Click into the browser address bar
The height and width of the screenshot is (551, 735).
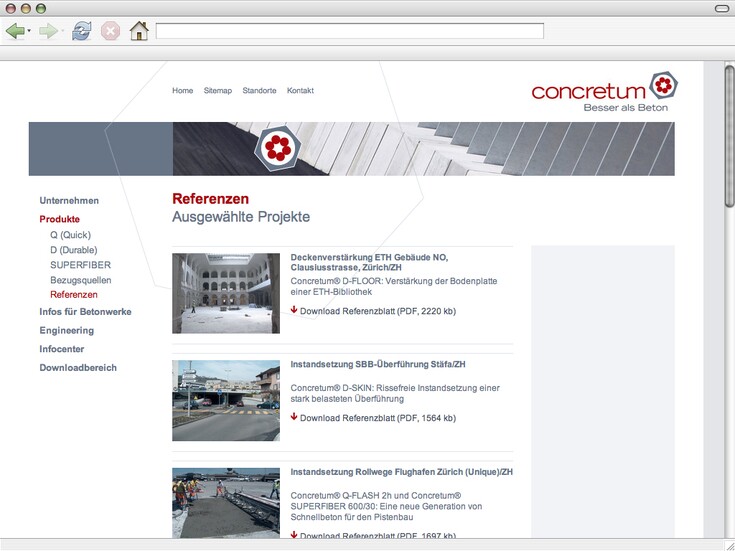[x=350, y=31]
